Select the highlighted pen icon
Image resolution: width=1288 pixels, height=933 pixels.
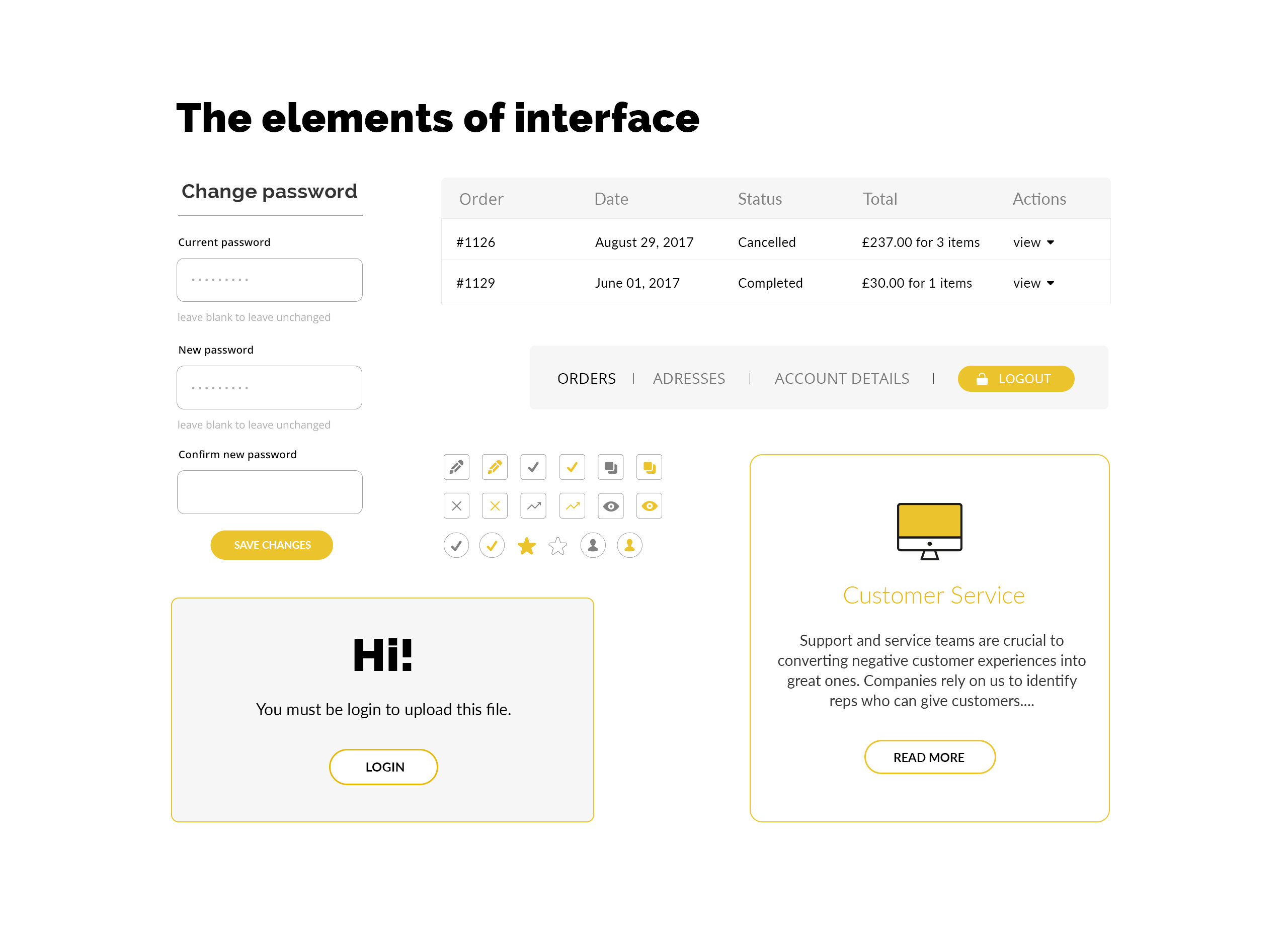point(494,467)
